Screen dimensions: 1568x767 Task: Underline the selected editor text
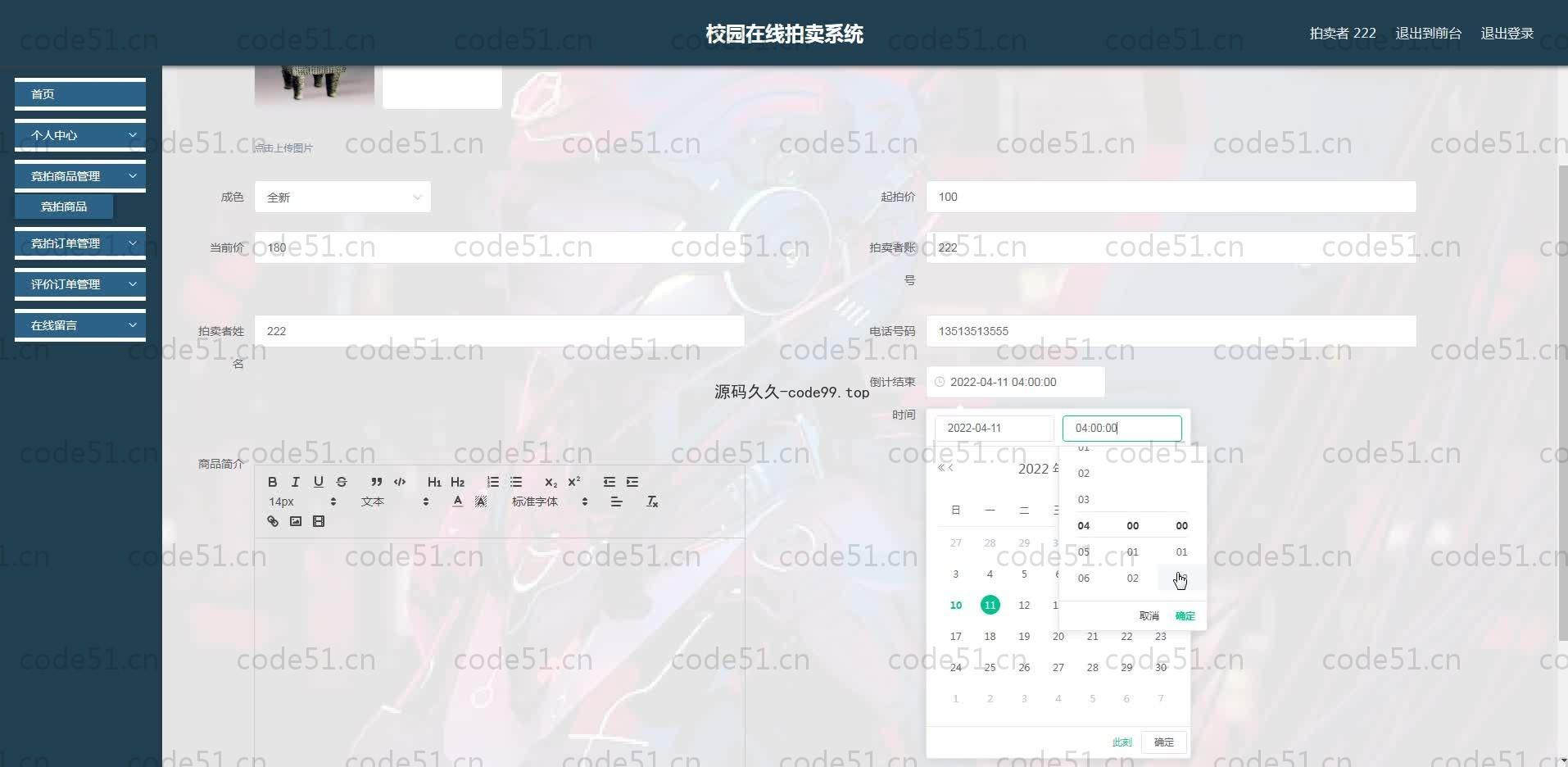319,482
